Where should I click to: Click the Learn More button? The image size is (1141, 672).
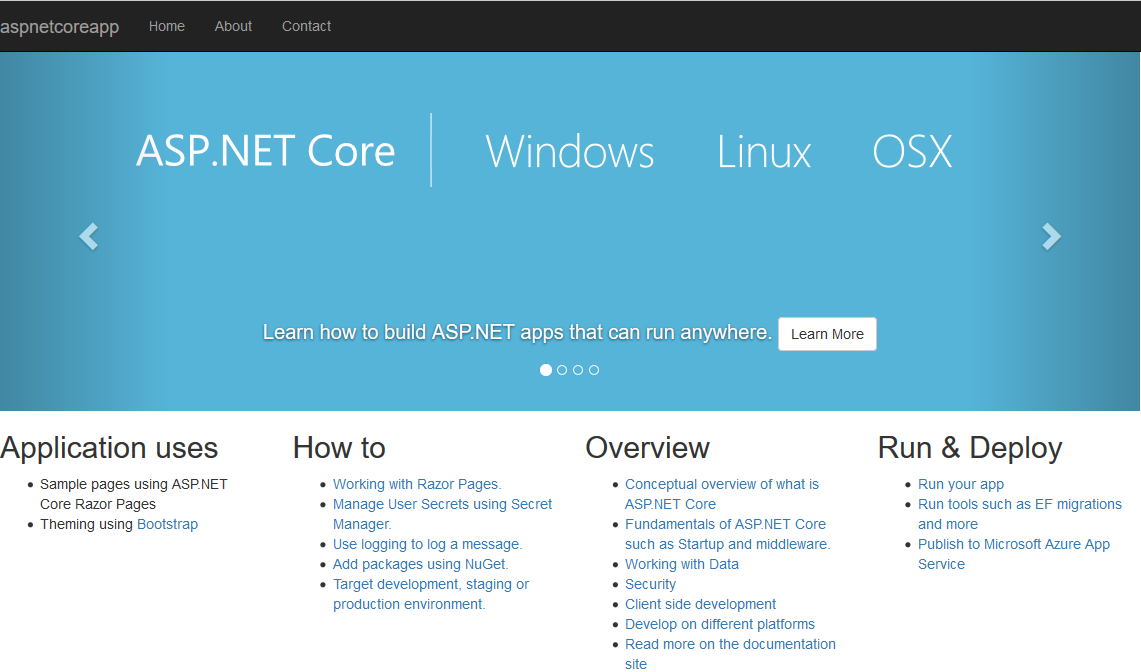(x=827, y=333)
